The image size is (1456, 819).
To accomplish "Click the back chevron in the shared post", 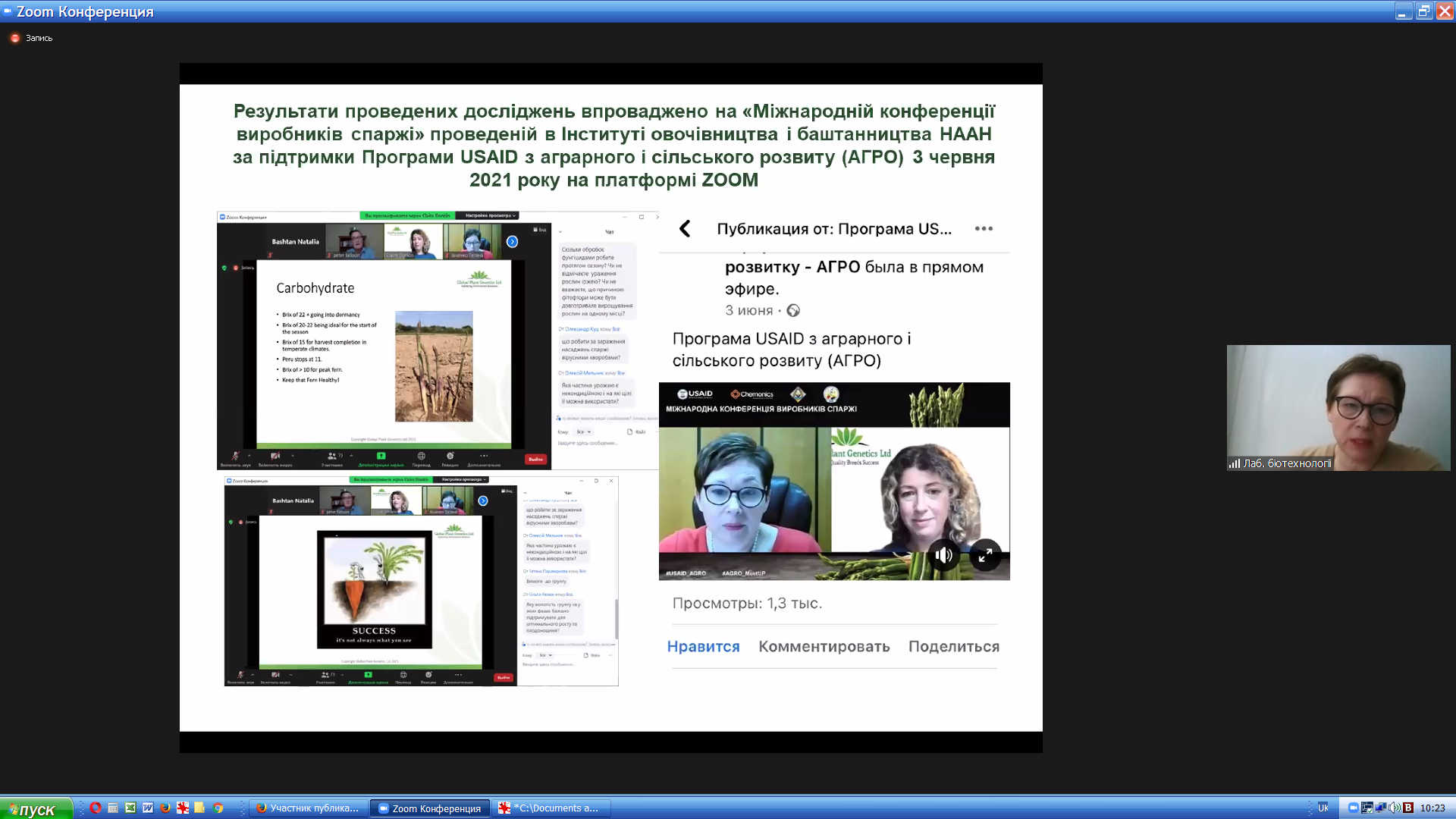I will [685, 228].
